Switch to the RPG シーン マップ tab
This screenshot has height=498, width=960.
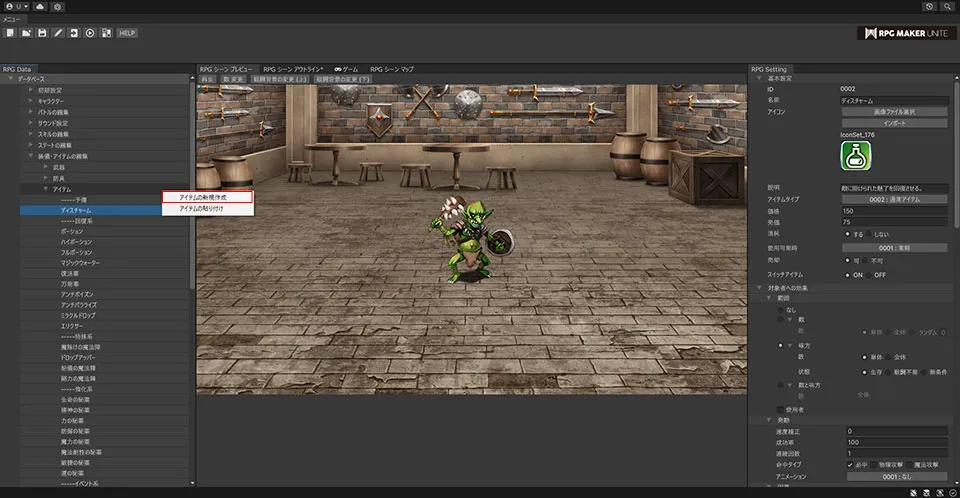click(x=392, y=69)
